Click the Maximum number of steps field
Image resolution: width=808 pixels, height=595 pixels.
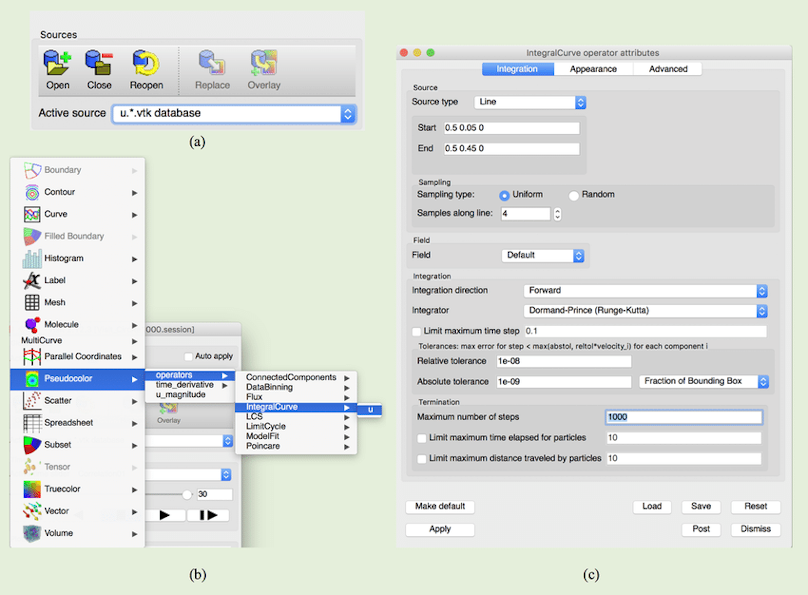(684, 417)
